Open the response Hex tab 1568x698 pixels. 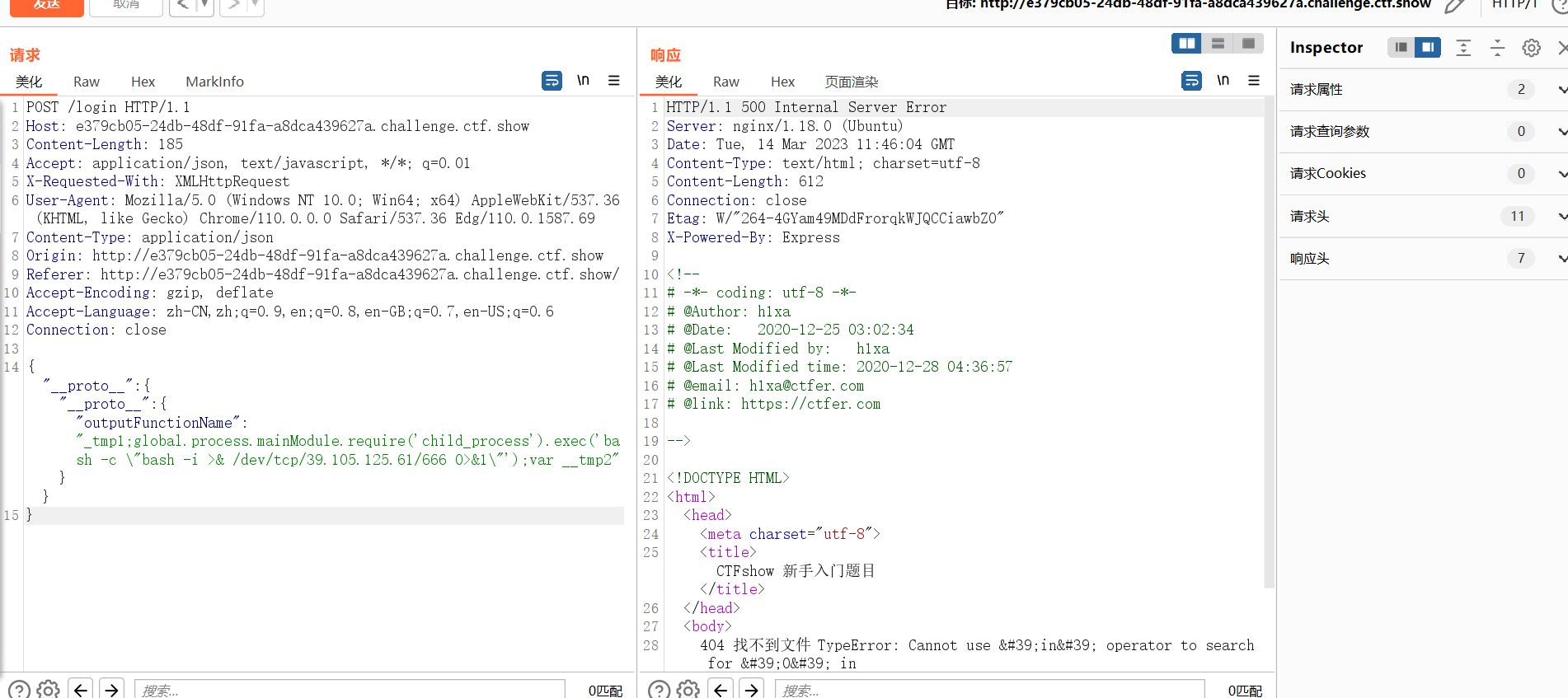782,82
